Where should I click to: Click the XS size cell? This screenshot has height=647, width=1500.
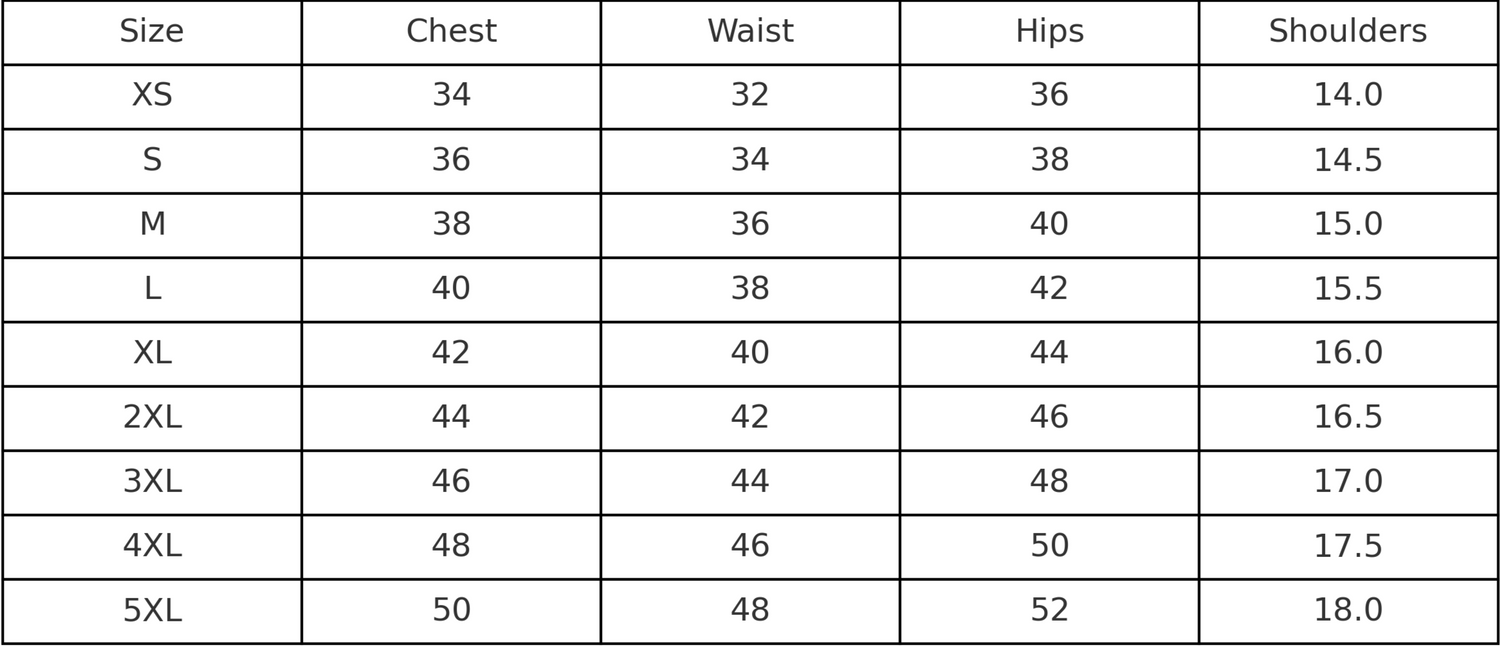[151, 96]
